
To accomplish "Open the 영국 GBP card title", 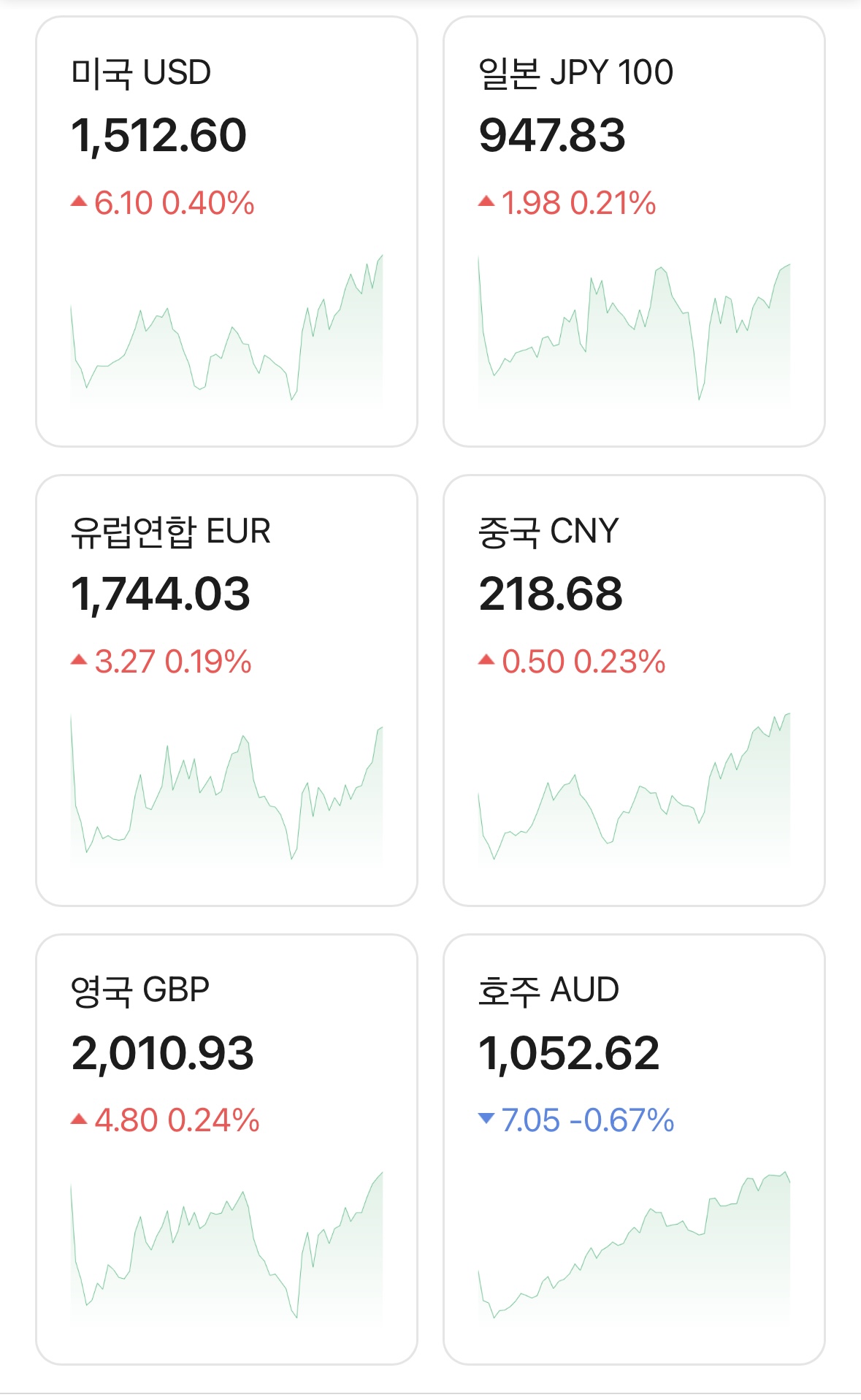I will [x=140, y=990].
